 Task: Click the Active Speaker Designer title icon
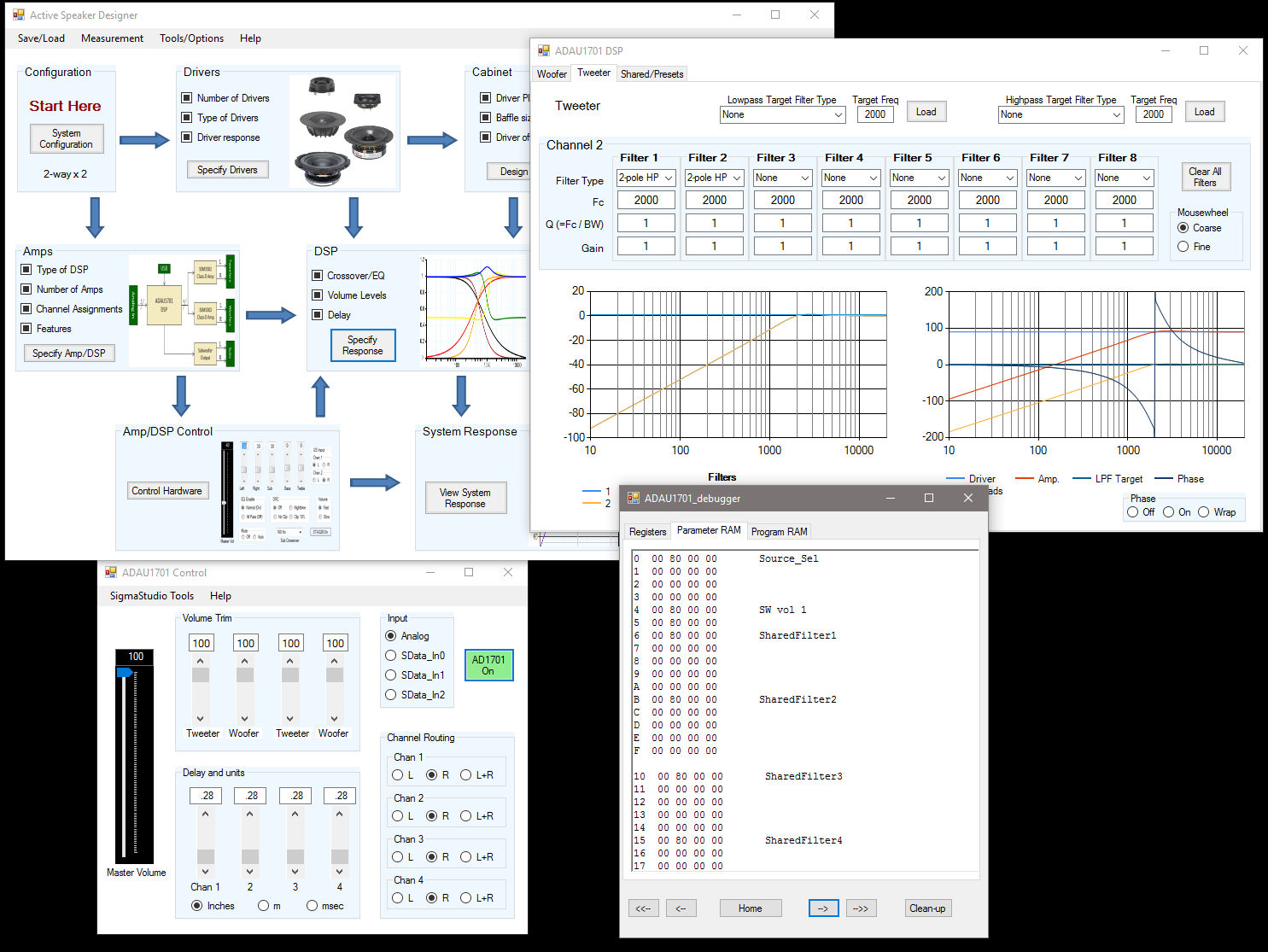[19, 15]
